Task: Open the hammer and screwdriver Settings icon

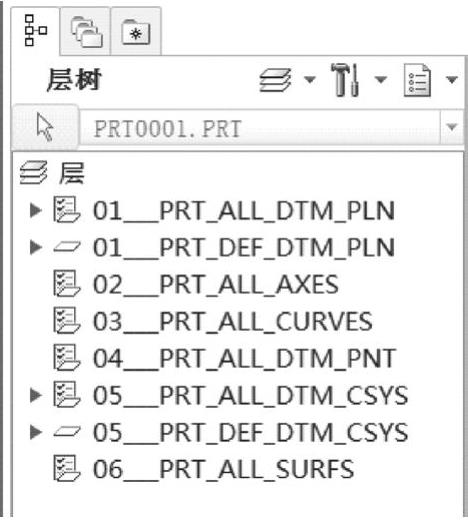Action: [346, 80]
